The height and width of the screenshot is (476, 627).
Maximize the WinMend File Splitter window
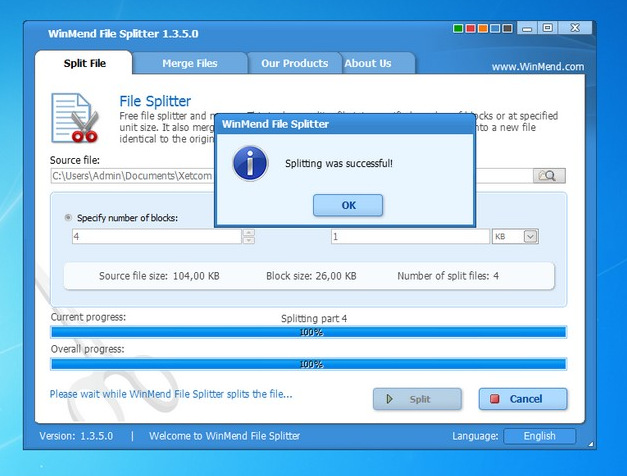click(x=548, y=28)
